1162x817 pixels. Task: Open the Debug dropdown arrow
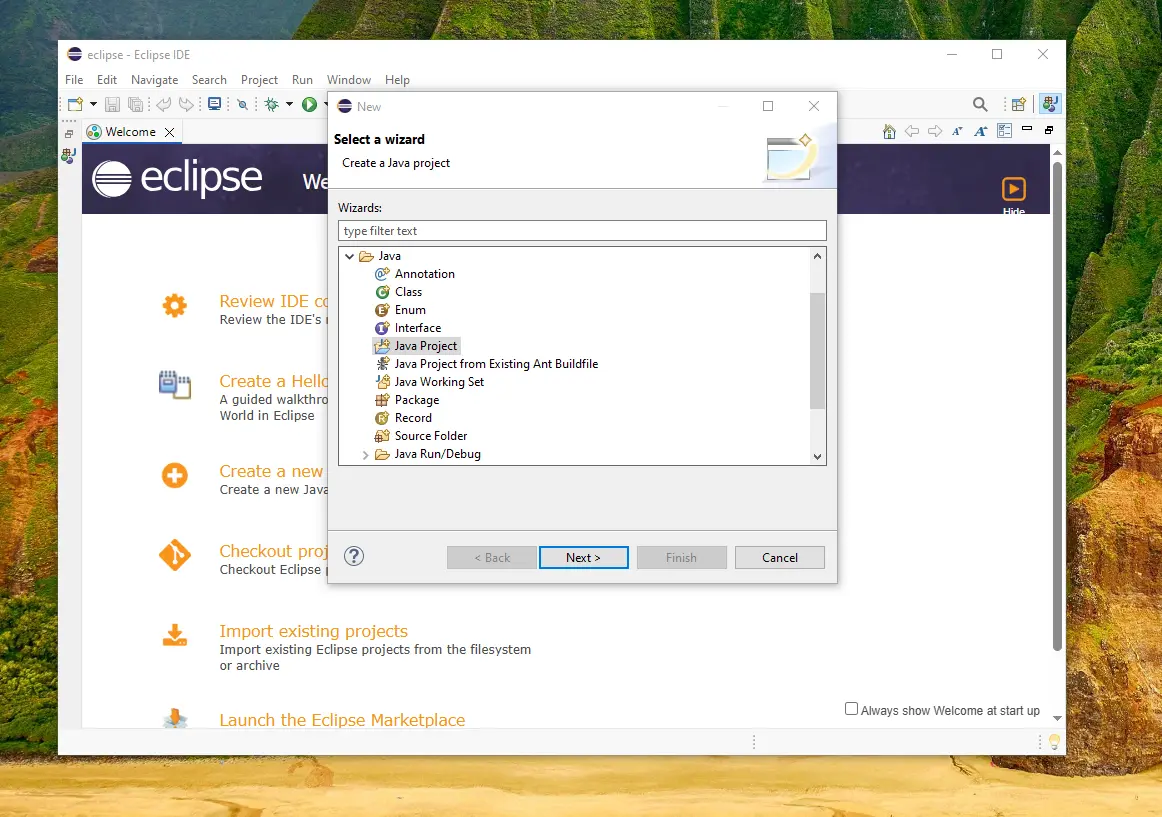point(290,105)
